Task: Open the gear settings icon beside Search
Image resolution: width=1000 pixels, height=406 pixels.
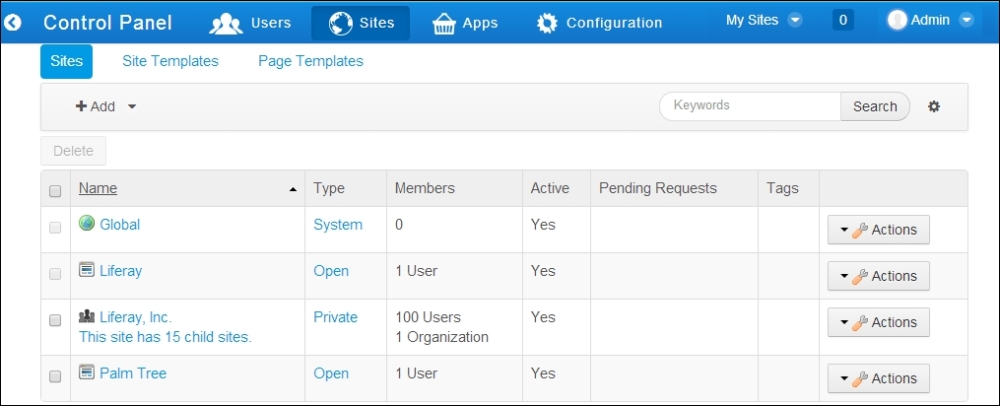Action: tap(934, 106)
